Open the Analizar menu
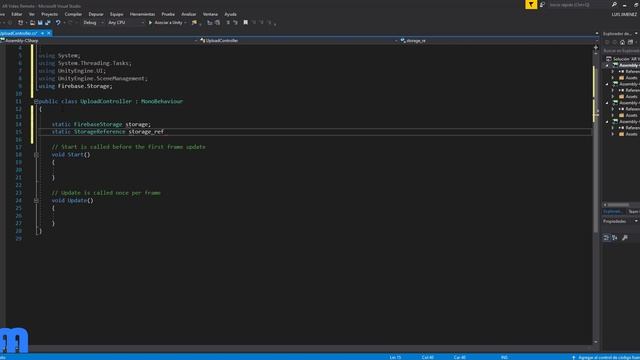Viewport: 640px width, 360px height. point(189,14)
